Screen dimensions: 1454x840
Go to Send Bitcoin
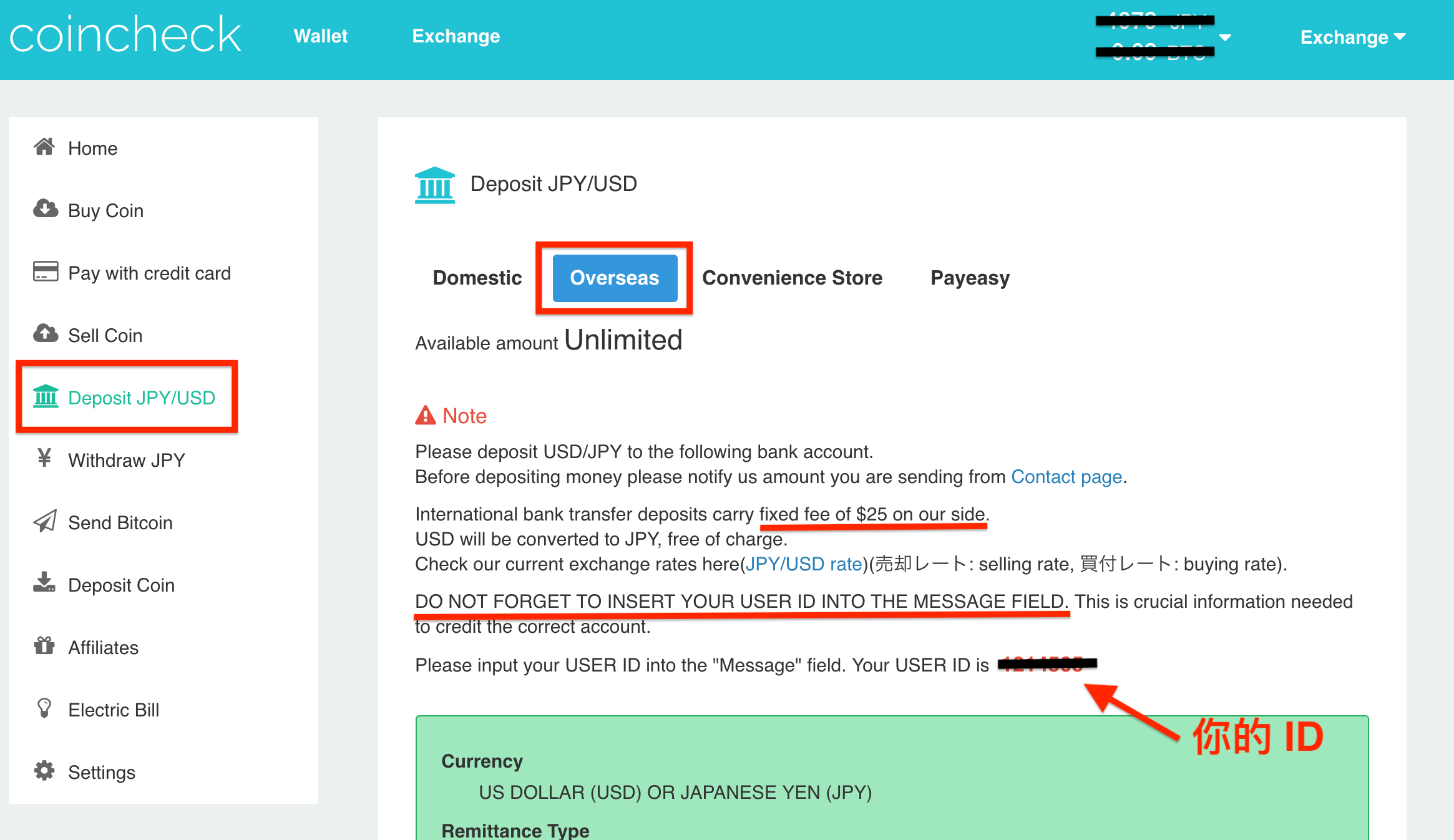coord(120,522)
